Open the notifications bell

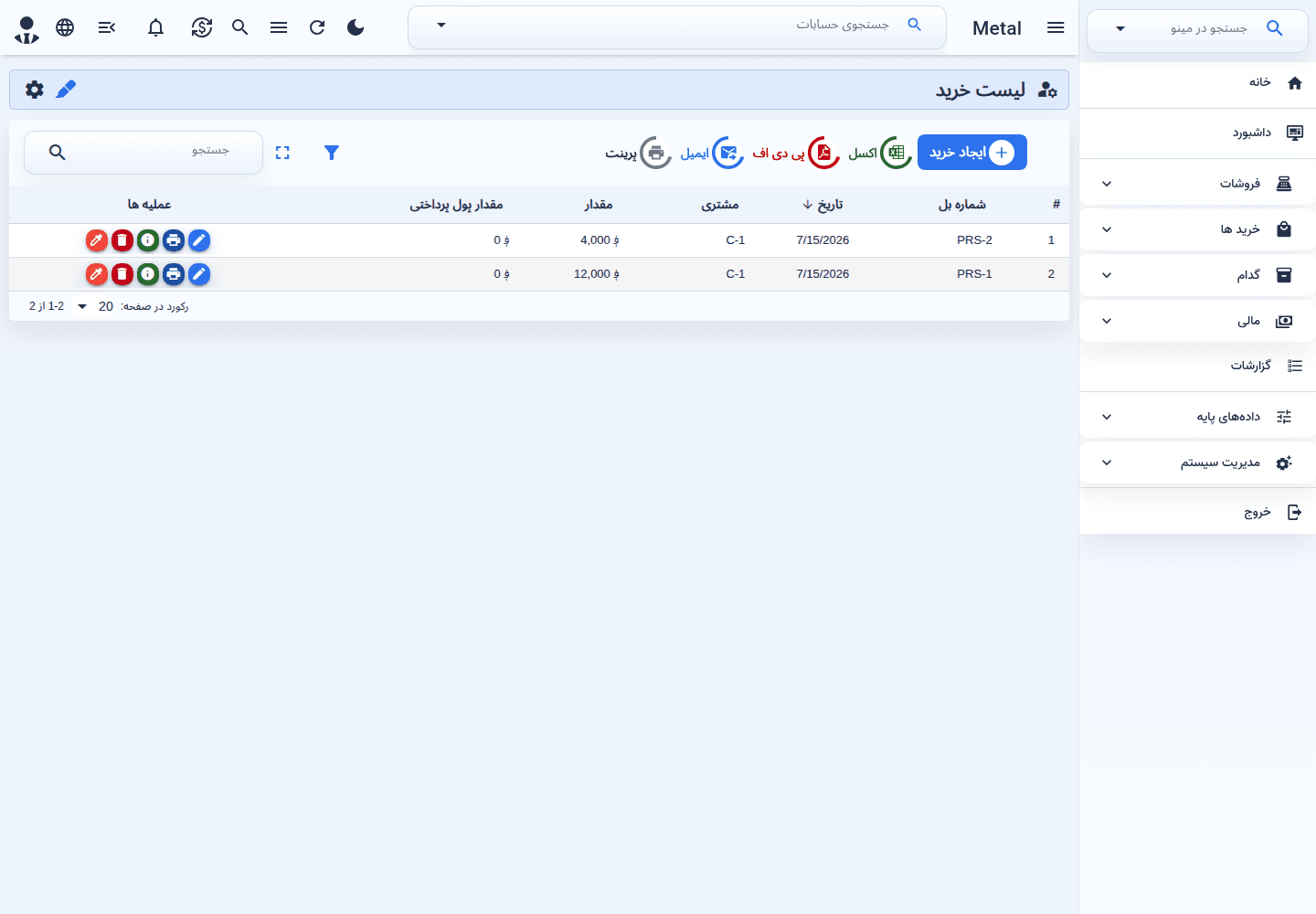click(x=156, y=27)
